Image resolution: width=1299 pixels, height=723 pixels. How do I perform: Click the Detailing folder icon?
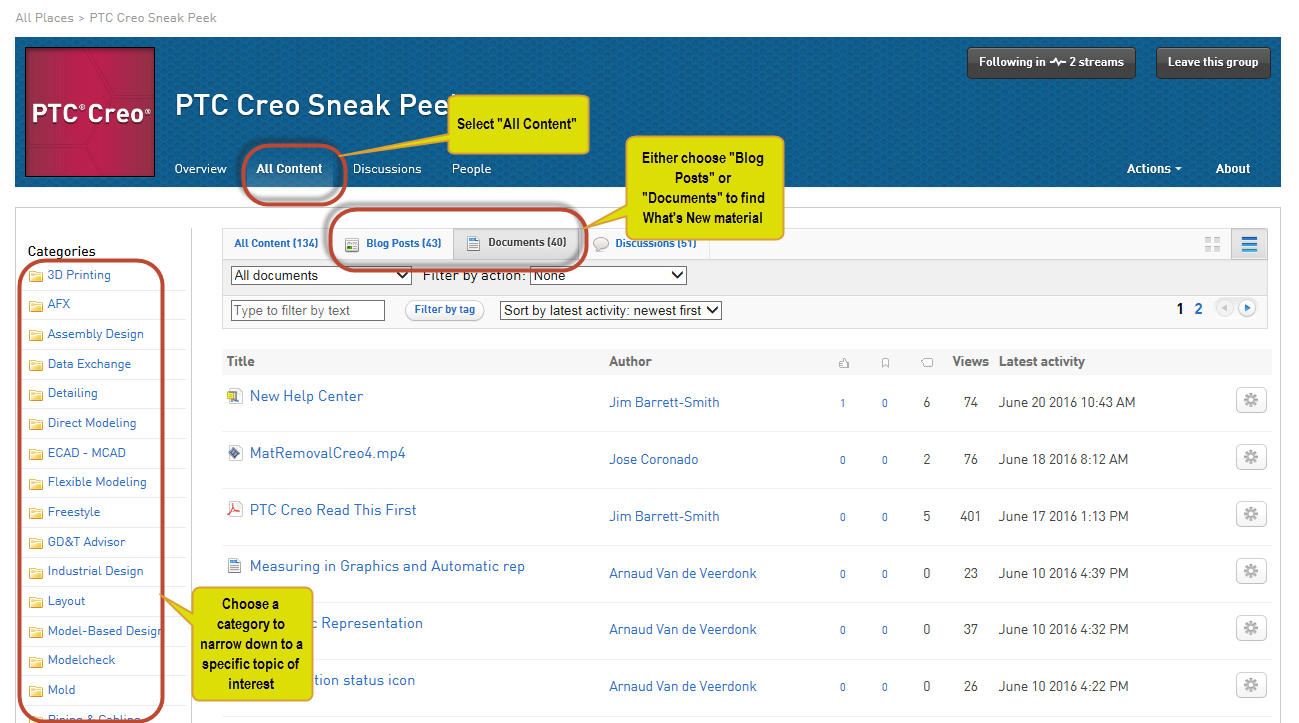(36, 394)
